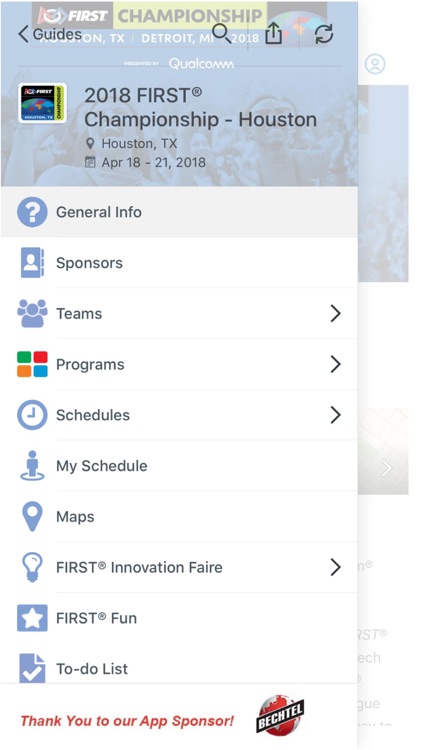Expand the Teams chevron arrow
This screenshot has height=750, width=422.
click(335, 313)
